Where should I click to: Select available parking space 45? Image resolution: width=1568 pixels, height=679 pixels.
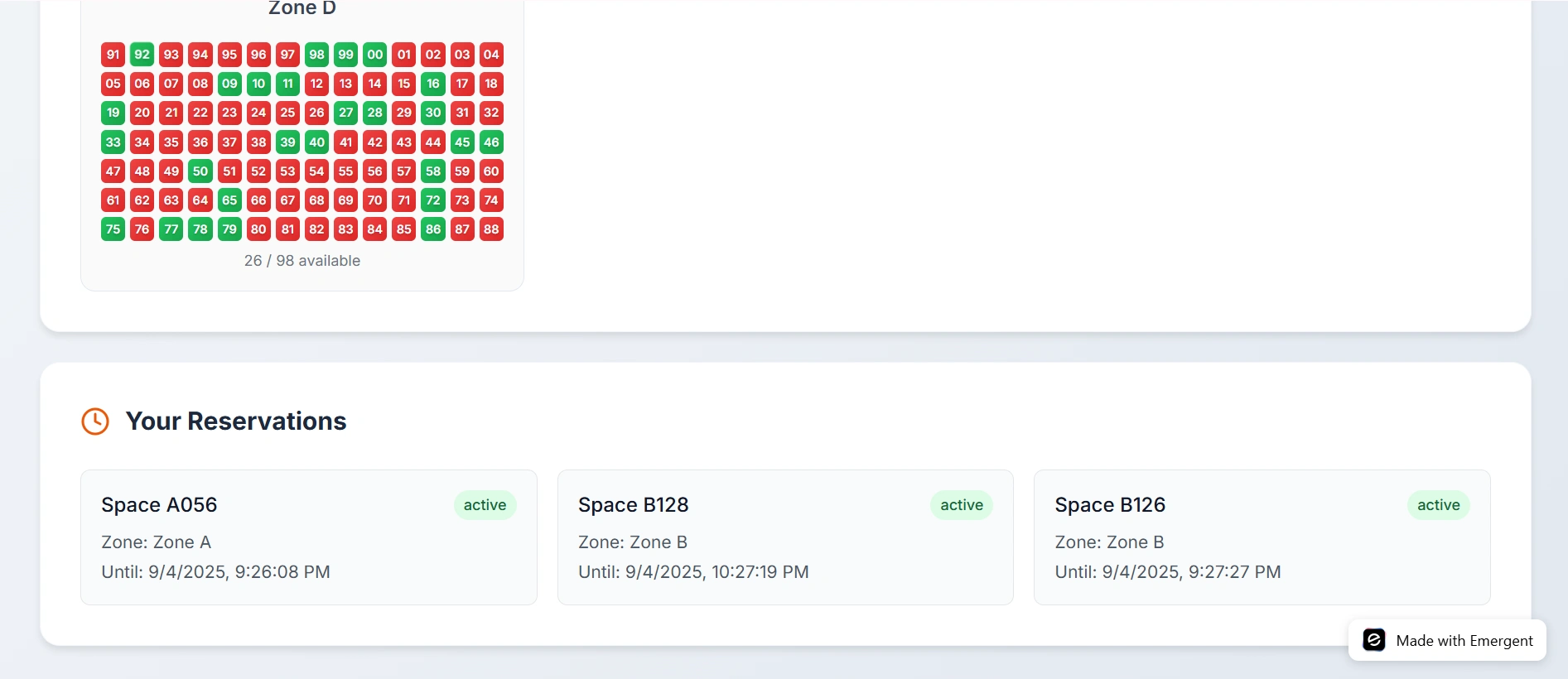coord(462,142)
